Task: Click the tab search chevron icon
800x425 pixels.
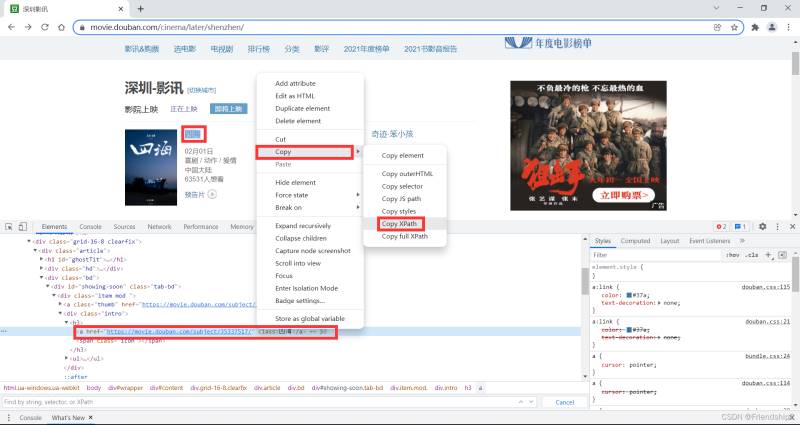Action: [716, 8]
